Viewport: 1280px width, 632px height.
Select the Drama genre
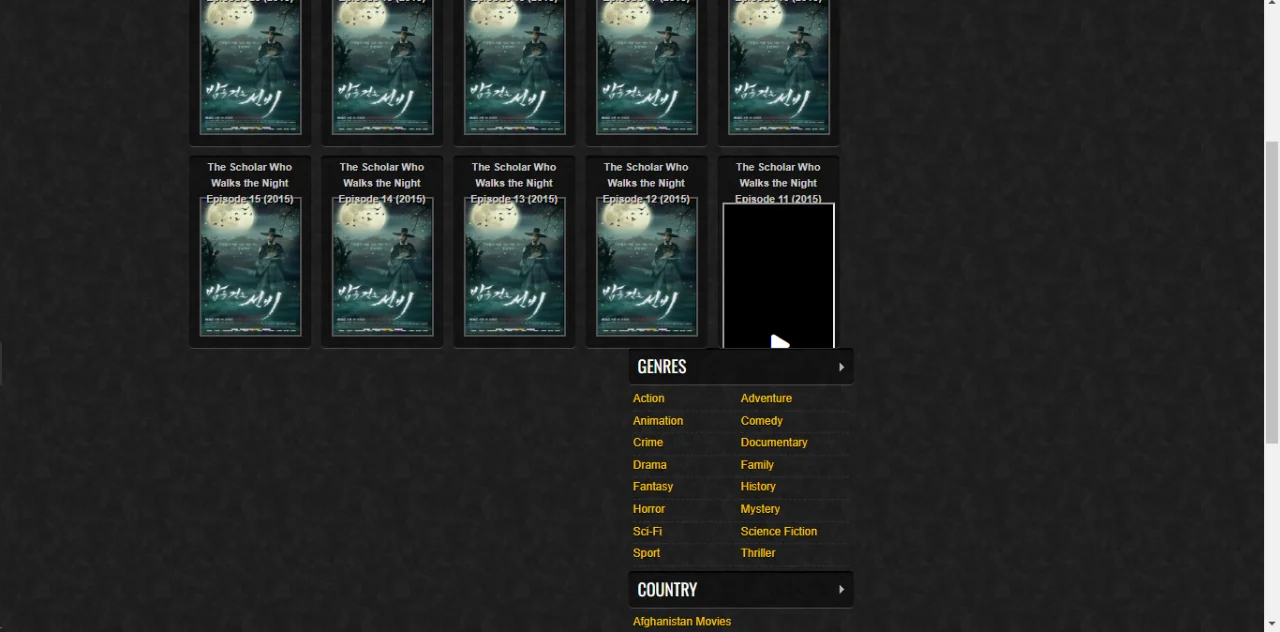(x=650, y=465)
